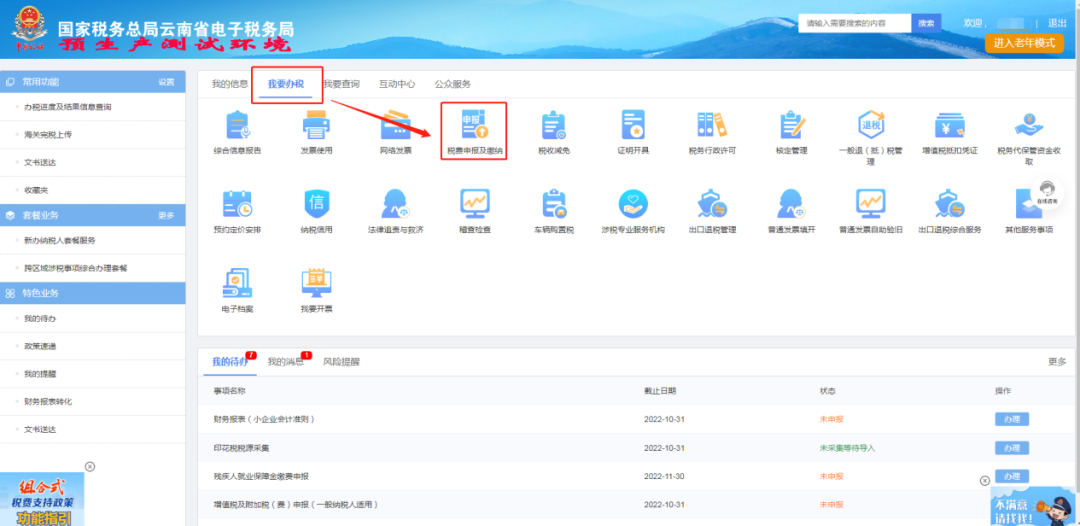Image resolution: width=1080 pixels, height=526 pixels.
Task: Click 退出 to log out
Action: 1057,23
